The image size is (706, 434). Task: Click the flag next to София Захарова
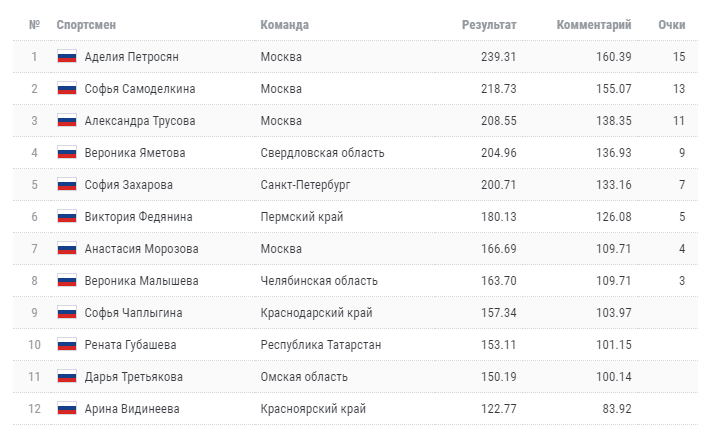[67, 185]
